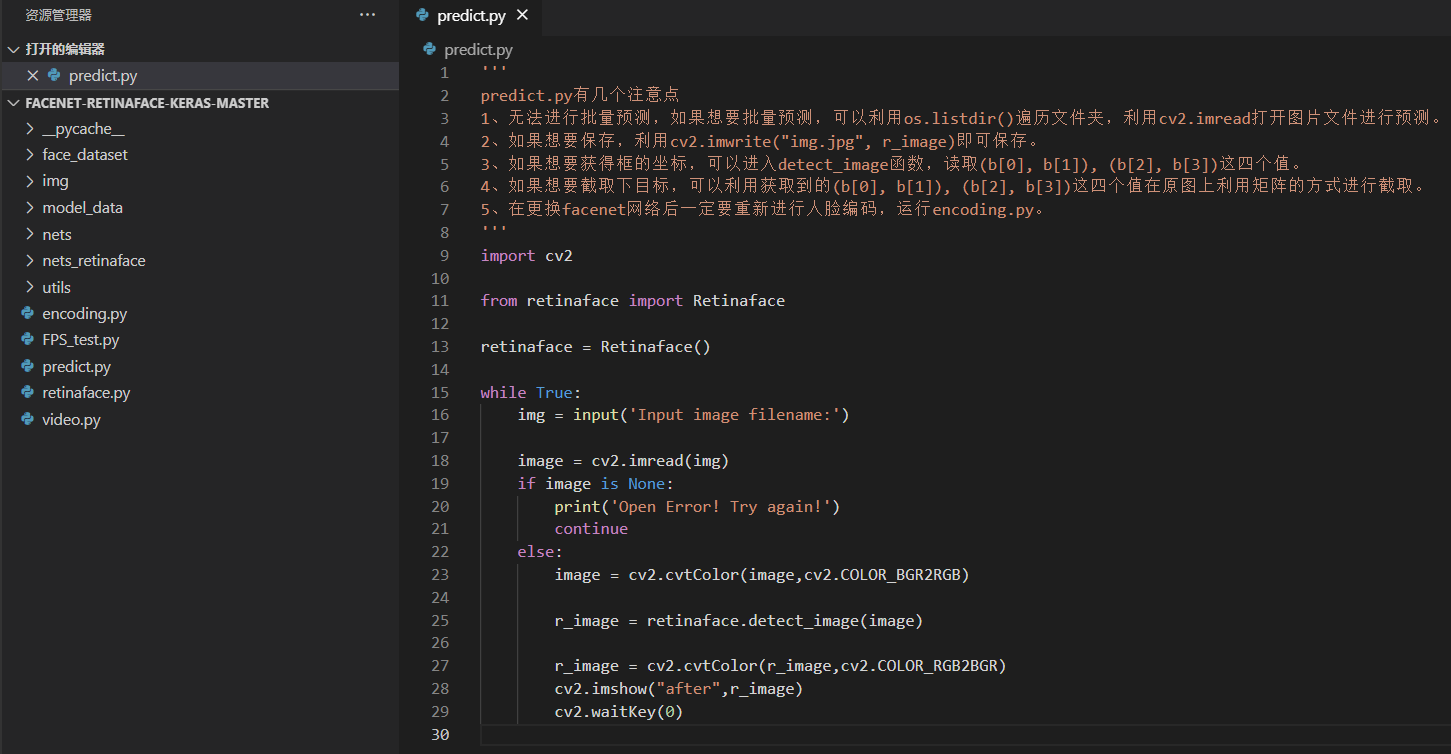Open the explorer more actions ellipsis

click(368, 15)
